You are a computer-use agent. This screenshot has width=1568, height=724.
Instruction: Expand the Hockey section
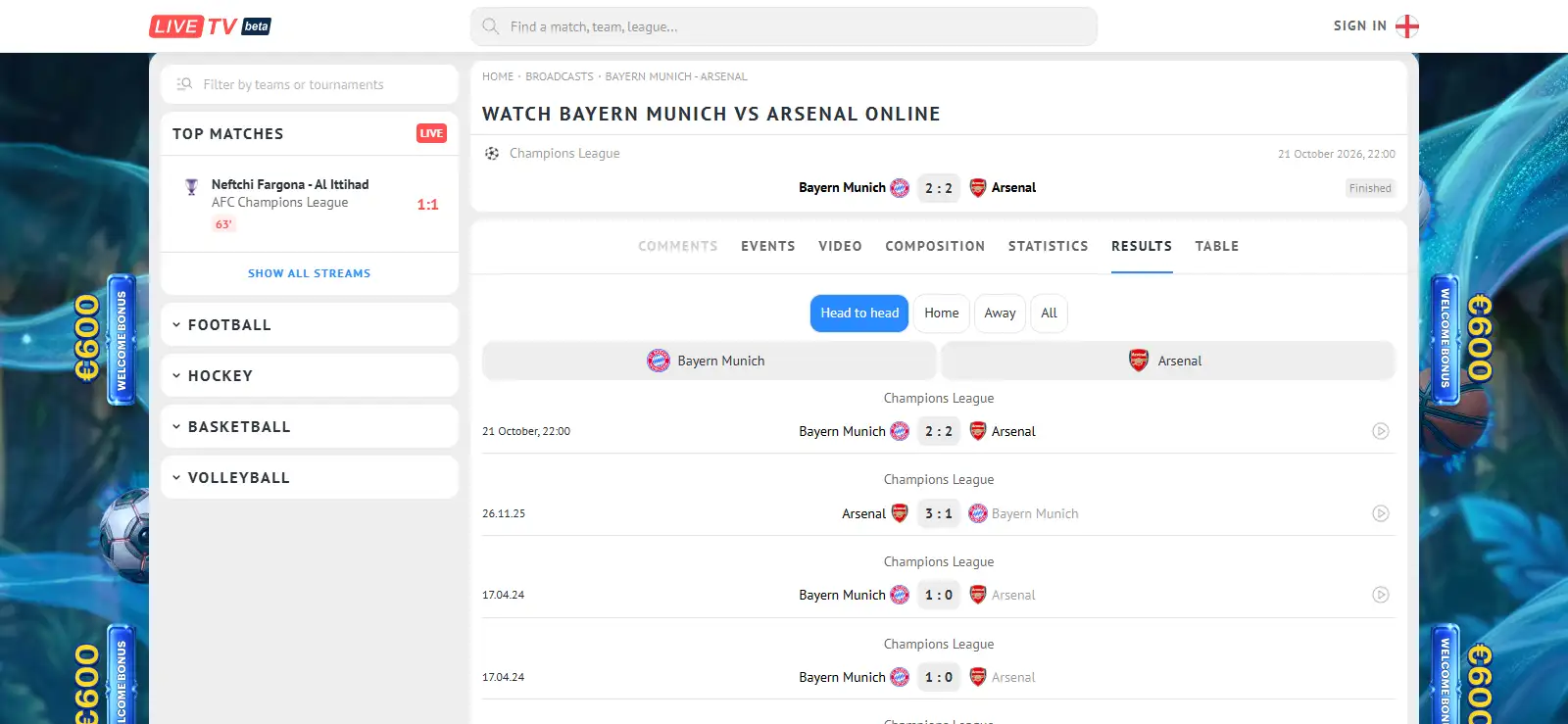coord(310,375)
